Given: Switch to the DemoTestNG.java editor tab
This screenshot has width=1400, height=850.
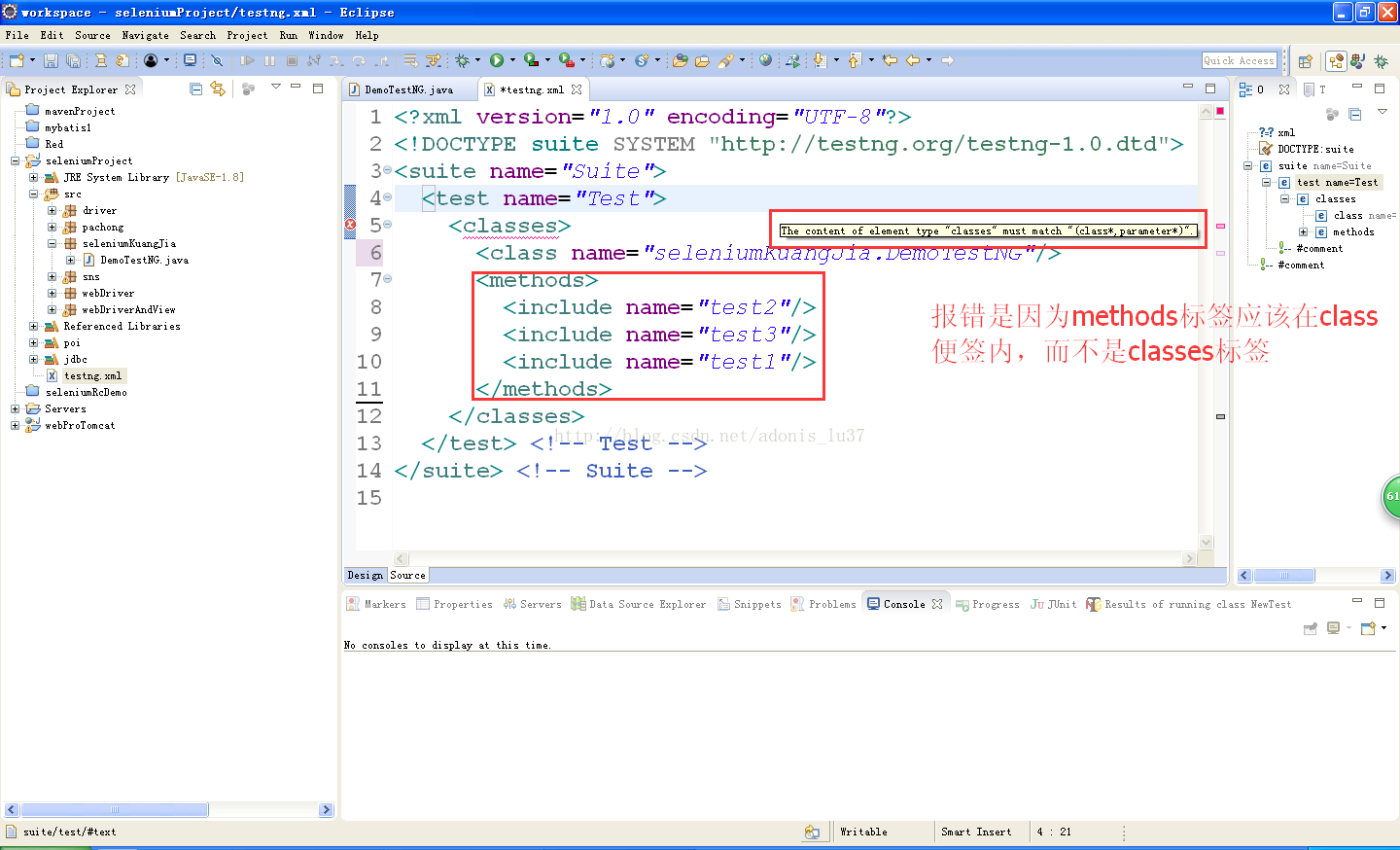Looking at the screenshot, I should click(409, 89).
